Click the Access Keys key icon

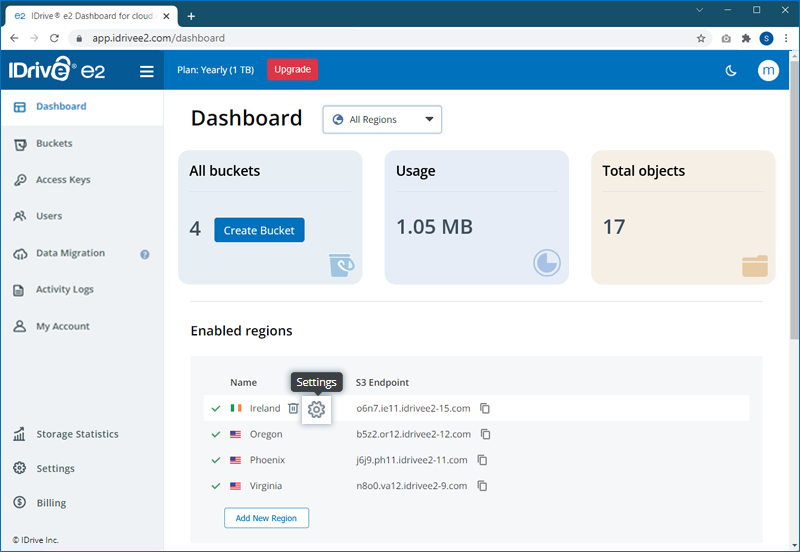tap(20, 180)
